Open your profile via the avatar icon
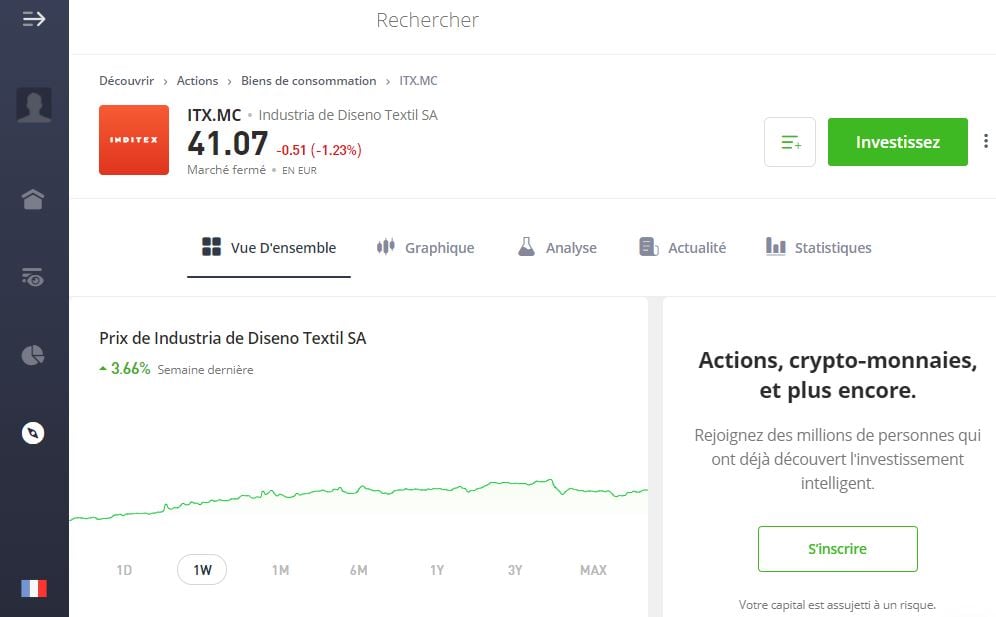 click(34, 105)
